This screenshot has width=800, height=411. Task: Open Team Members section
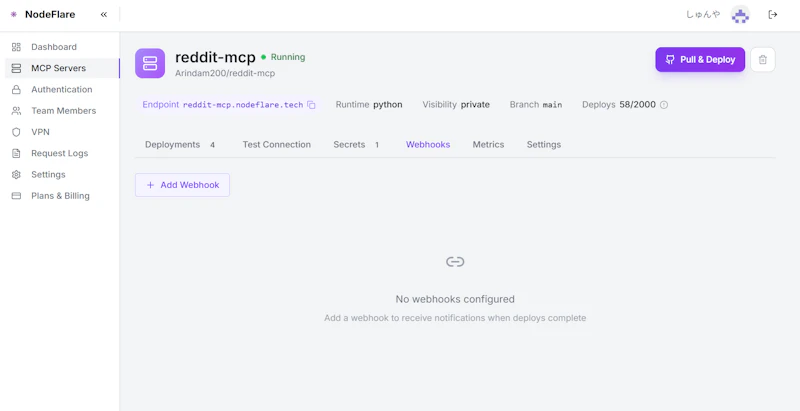coord(62,111)
